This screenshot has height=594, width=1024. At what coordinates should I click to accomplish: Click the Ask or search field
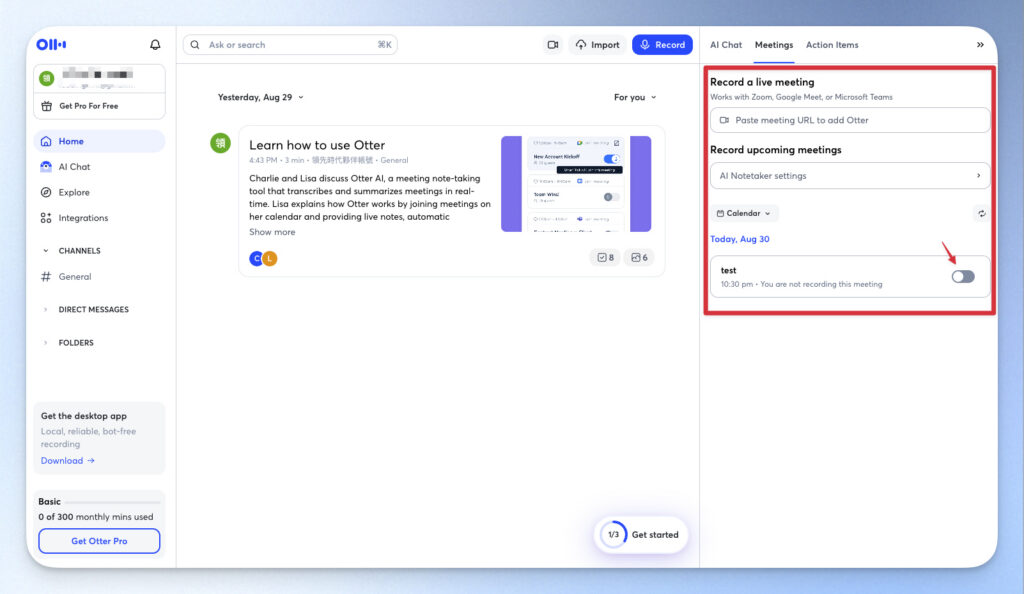[x=290, y=44]
